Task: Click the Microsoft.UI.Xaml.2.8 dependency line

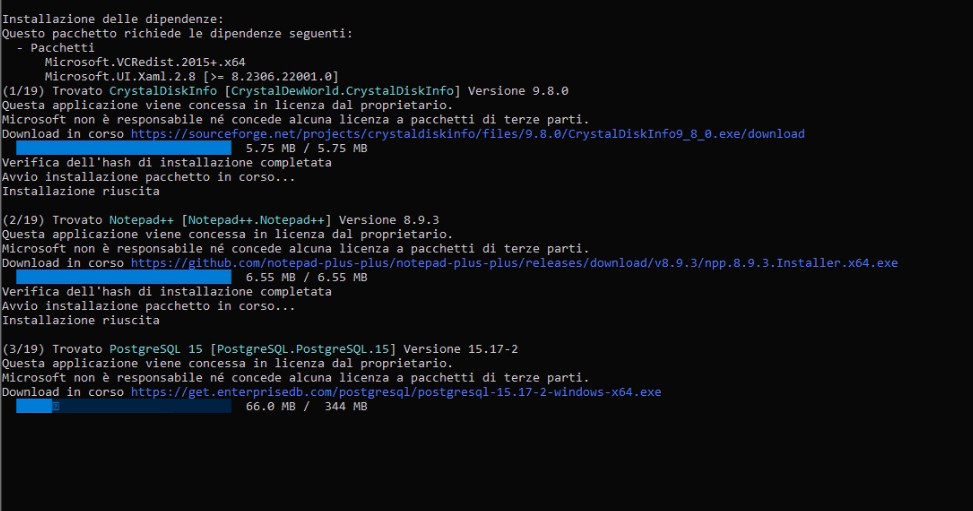Action: click(x=191, y=76)
